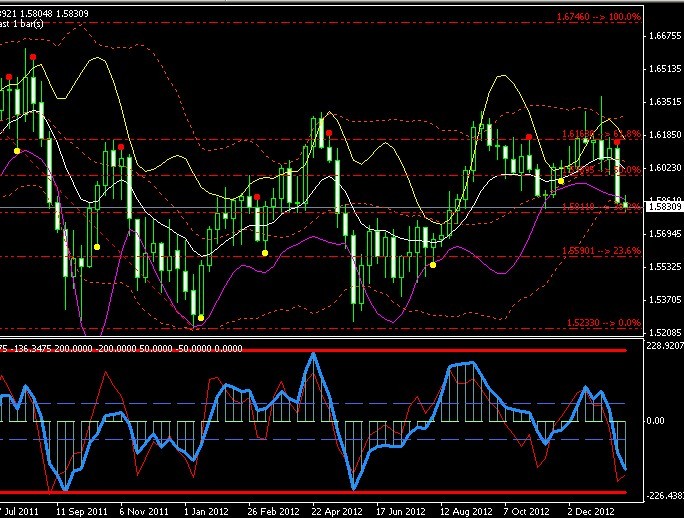Select the red signal dot above December 2012 candles
Viewport: 684px width, 518px height.
pos(617,142)
